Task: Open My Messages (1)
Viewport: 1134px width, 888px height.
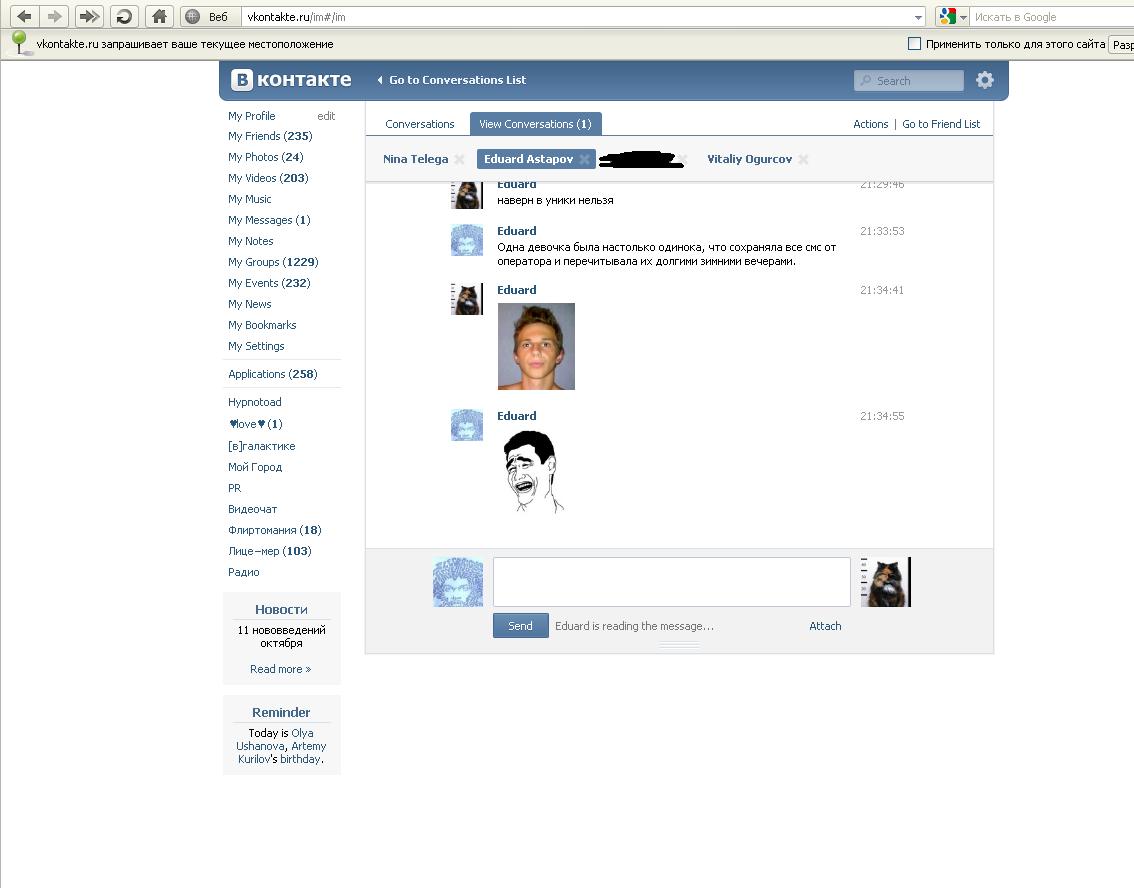Action: 269,220
